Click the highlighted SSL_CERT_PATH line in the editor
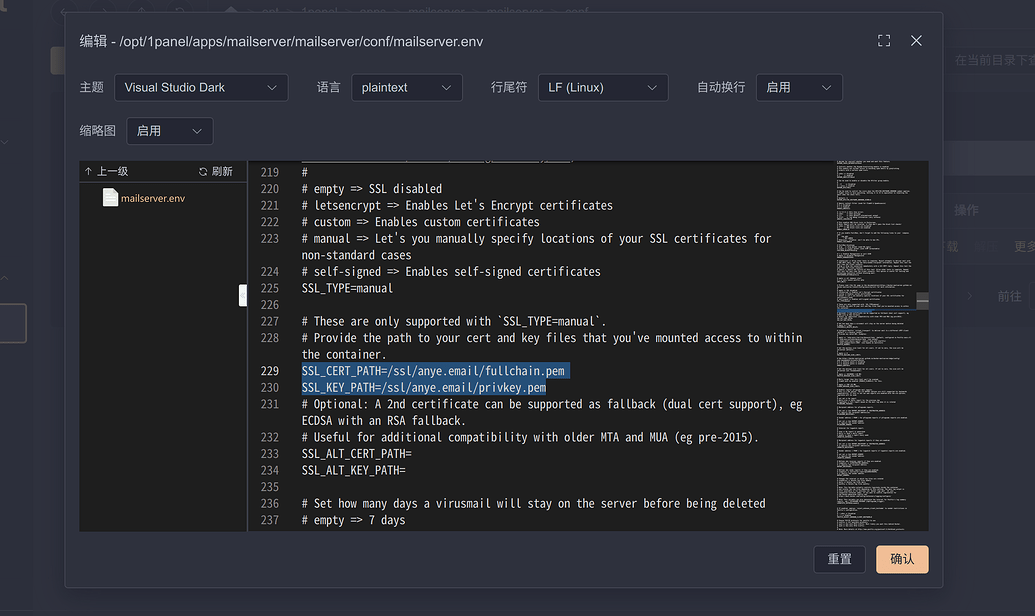Screen dimensions: 1035x616 pos(434,370)
